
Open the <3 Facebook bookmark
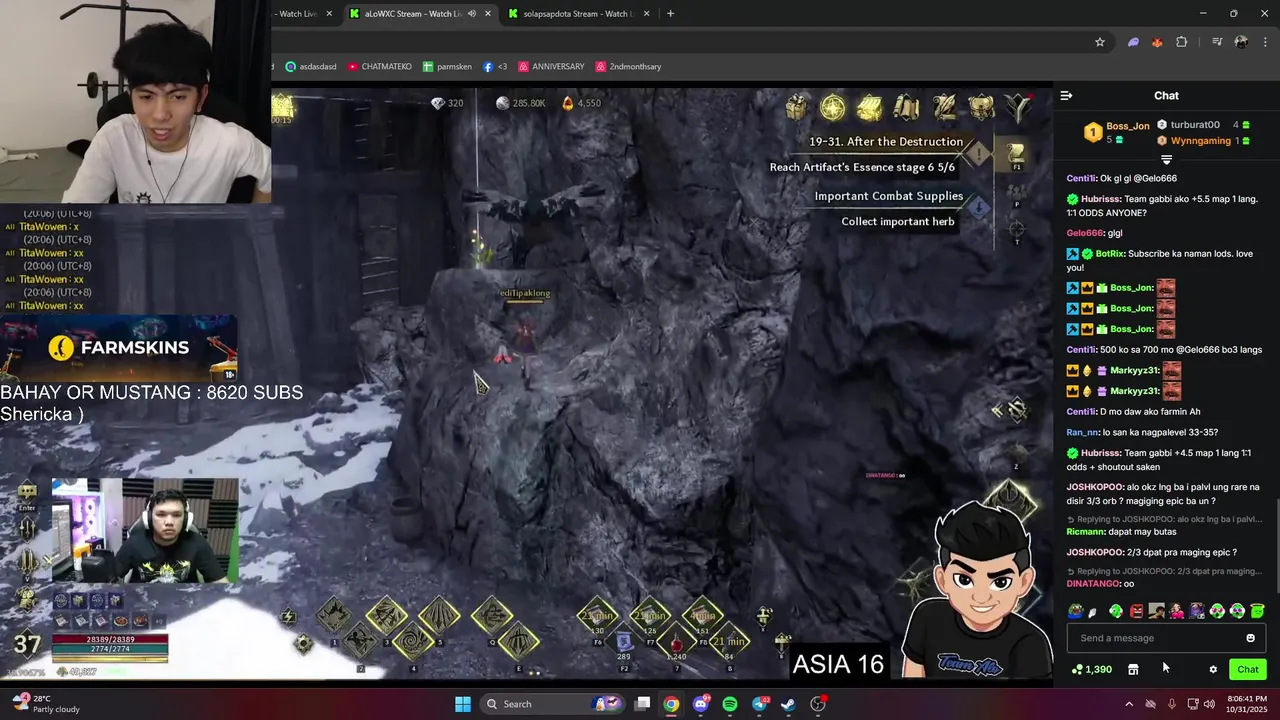point(495,67)
